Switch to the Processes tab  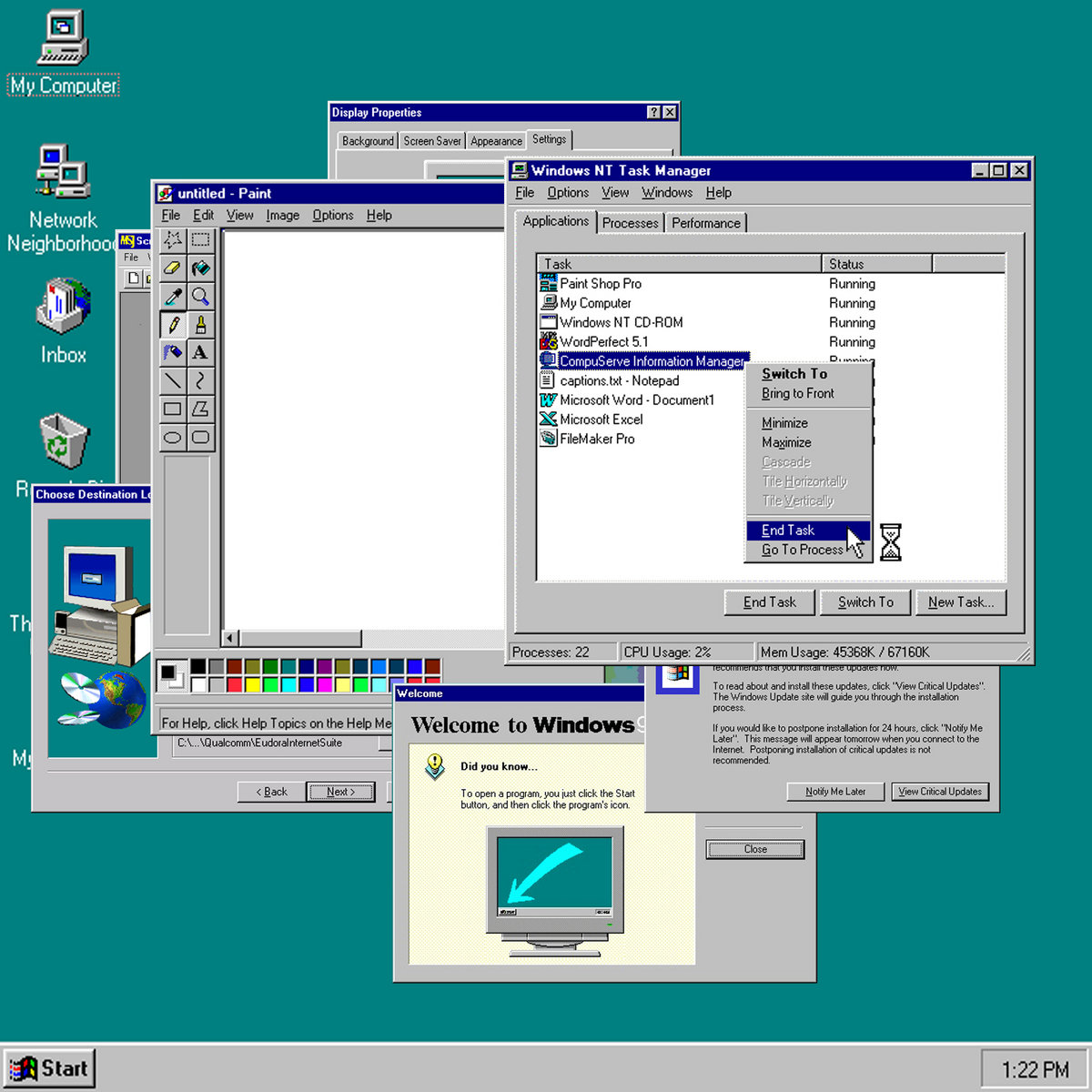[630, 223]
